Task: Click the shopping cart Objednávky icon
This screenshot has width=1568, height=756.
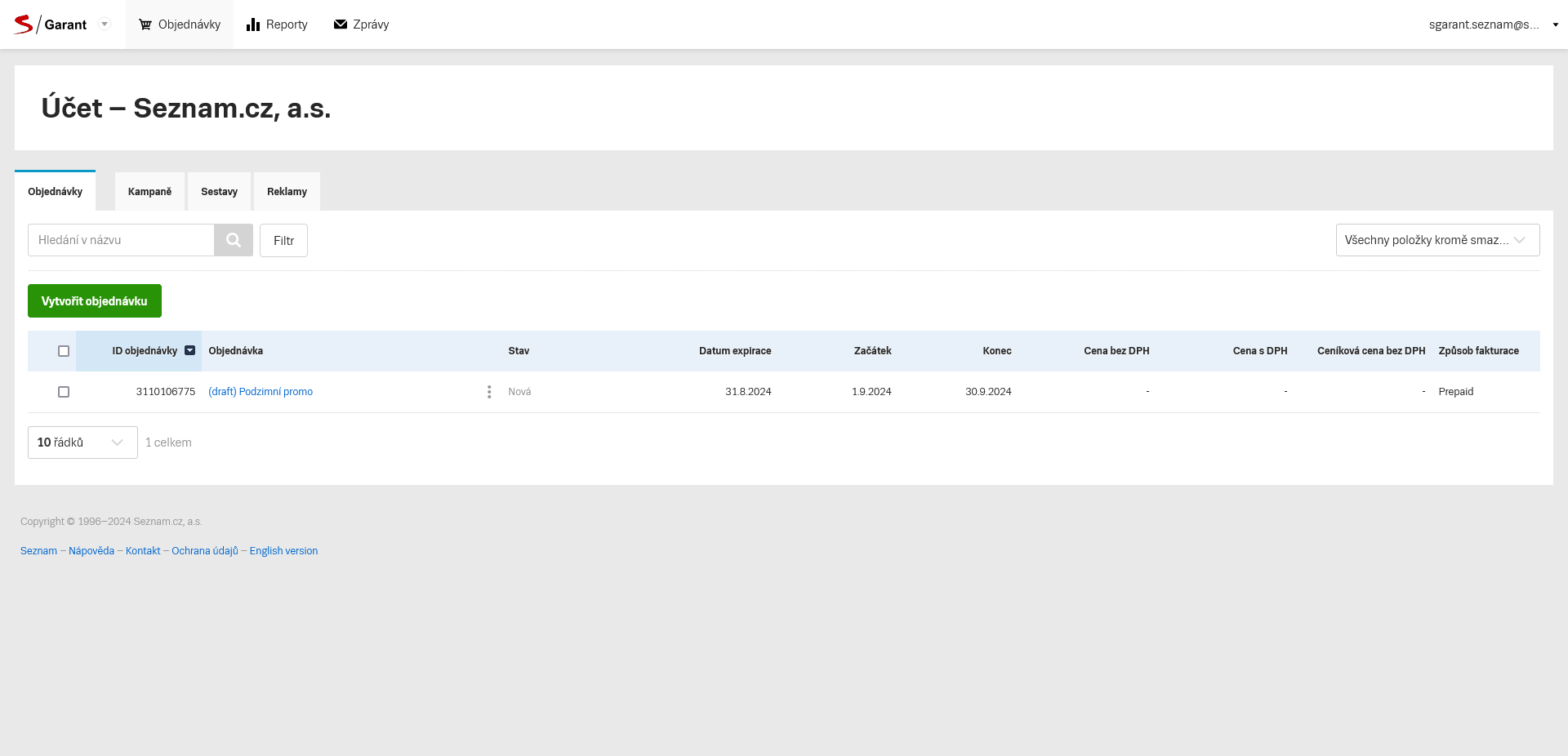Action: 145,24
